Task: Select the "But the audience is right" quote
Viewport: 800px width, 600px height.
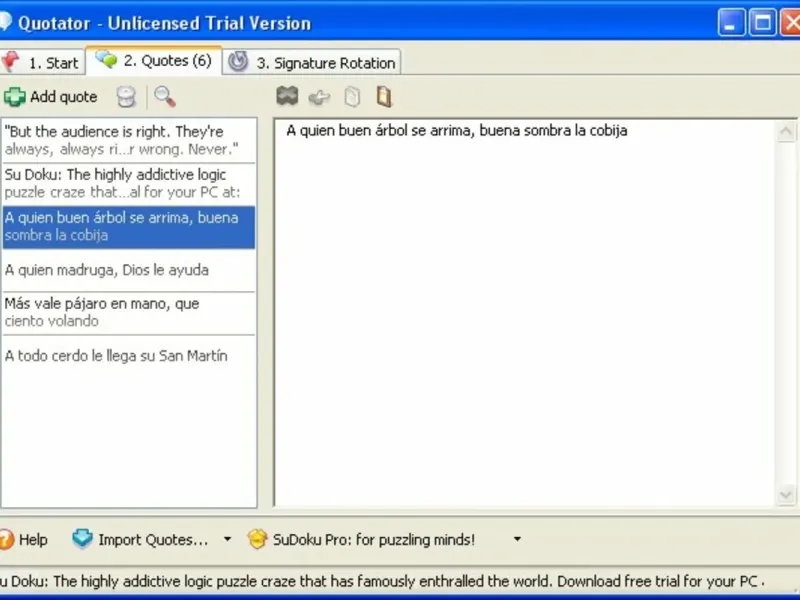Action: click(129, 141)
